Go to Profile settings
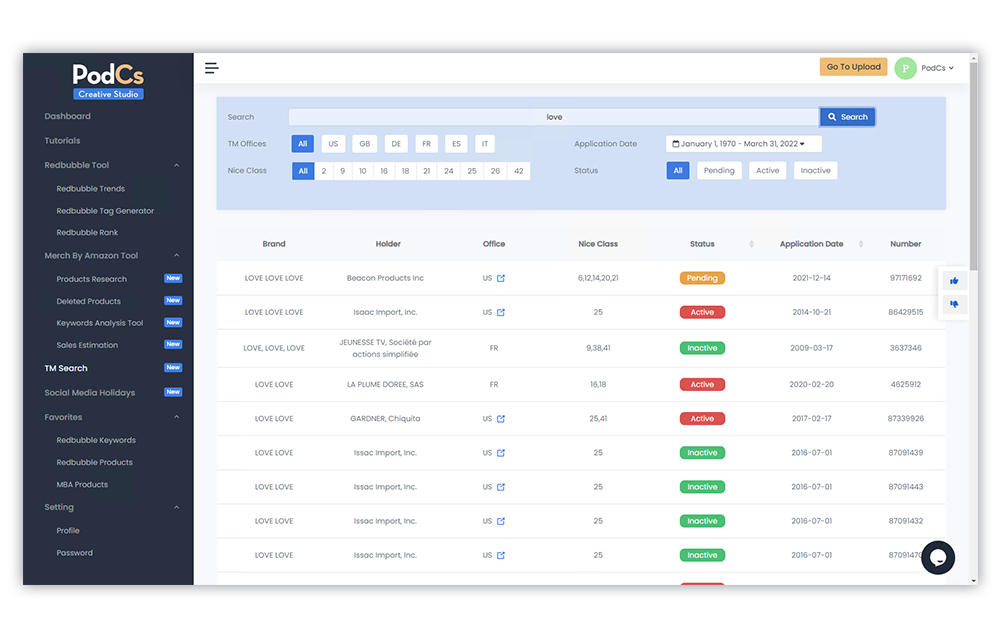The height and width of the screenshot is (638, 1000). click(68, 531)
